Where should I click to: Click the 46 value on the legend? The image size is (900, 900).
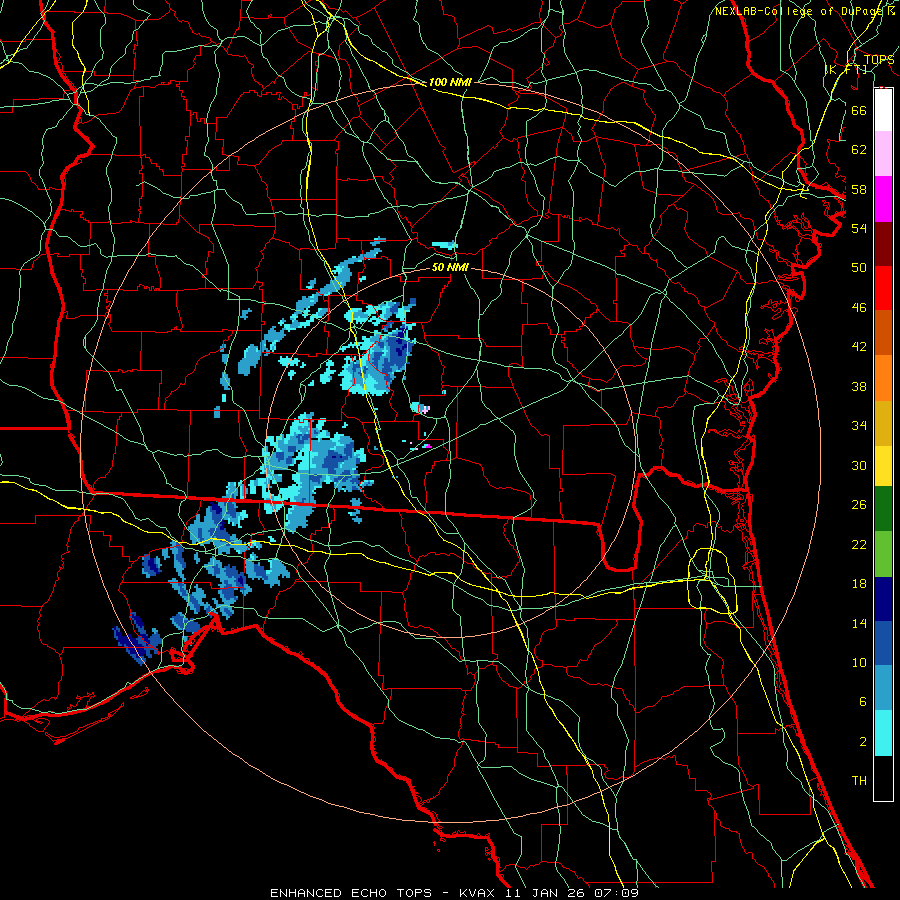point(859,308)
